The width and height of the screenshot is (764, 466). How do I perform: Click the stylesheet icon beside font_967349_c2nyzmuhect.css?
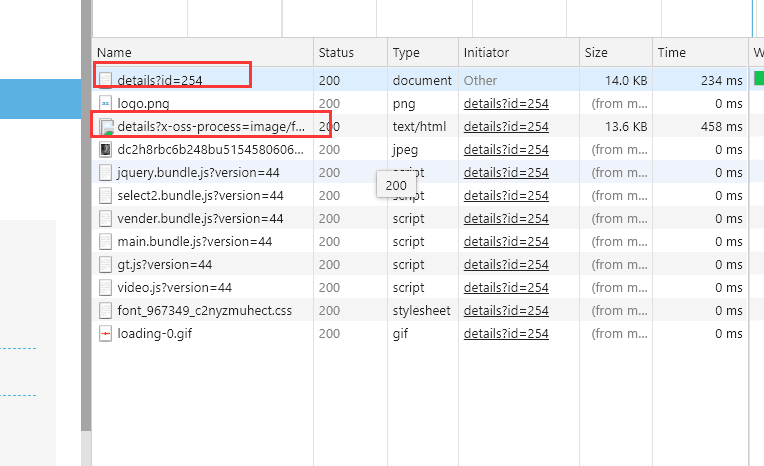pos(105,311)
